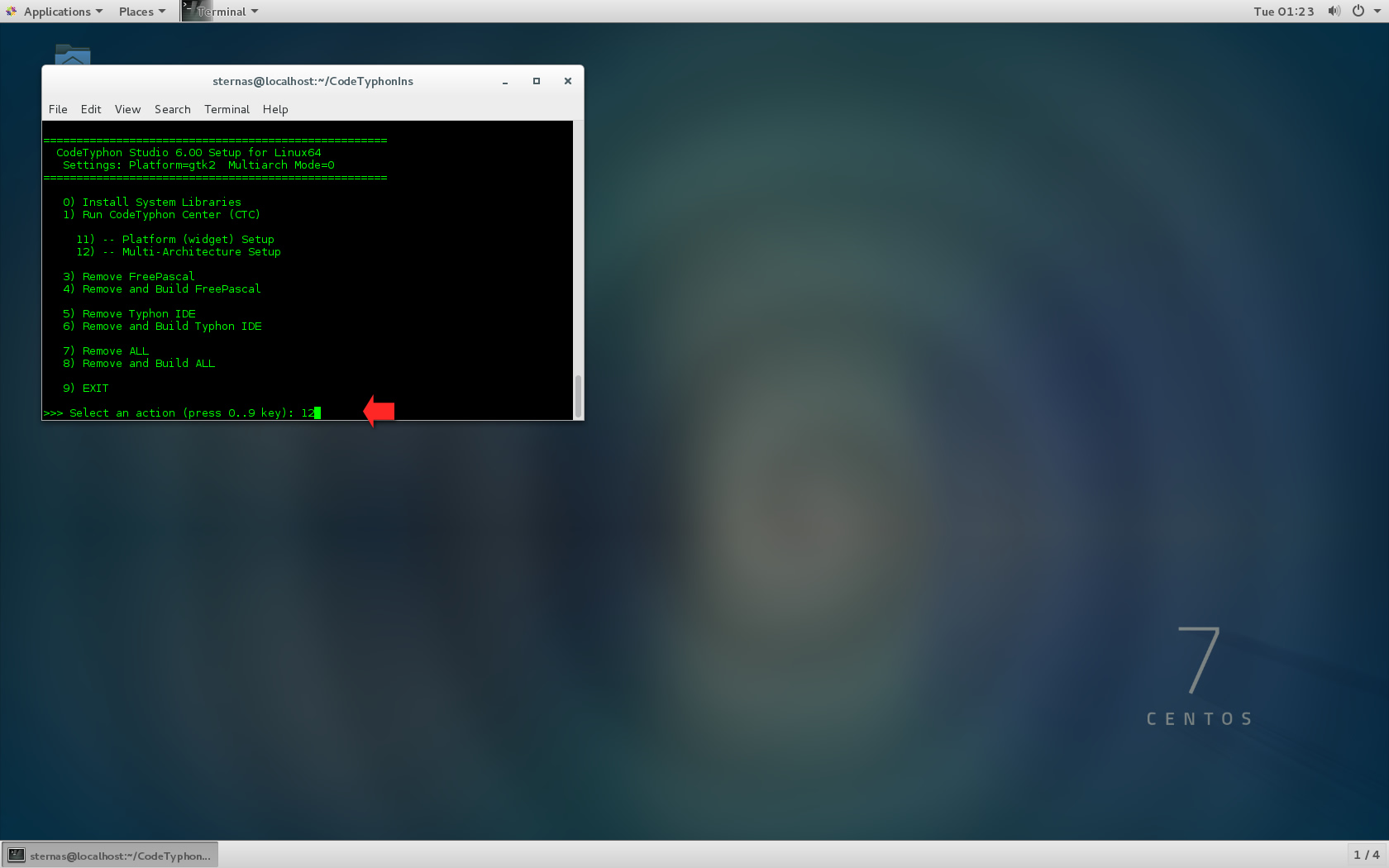
Task: Open the Places menu
Action: point(141,12)
